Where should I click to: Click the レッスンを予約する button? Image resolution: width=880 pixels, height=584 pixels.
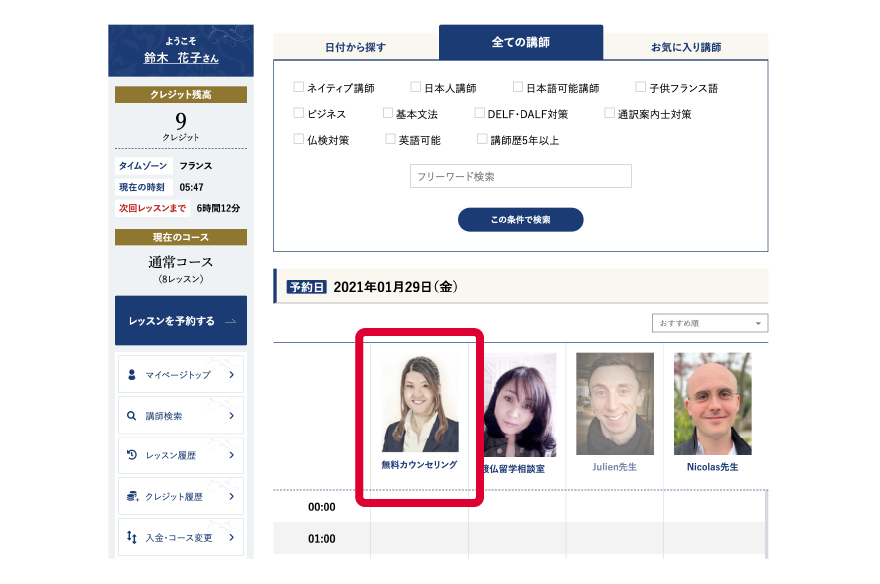(180, 320)
